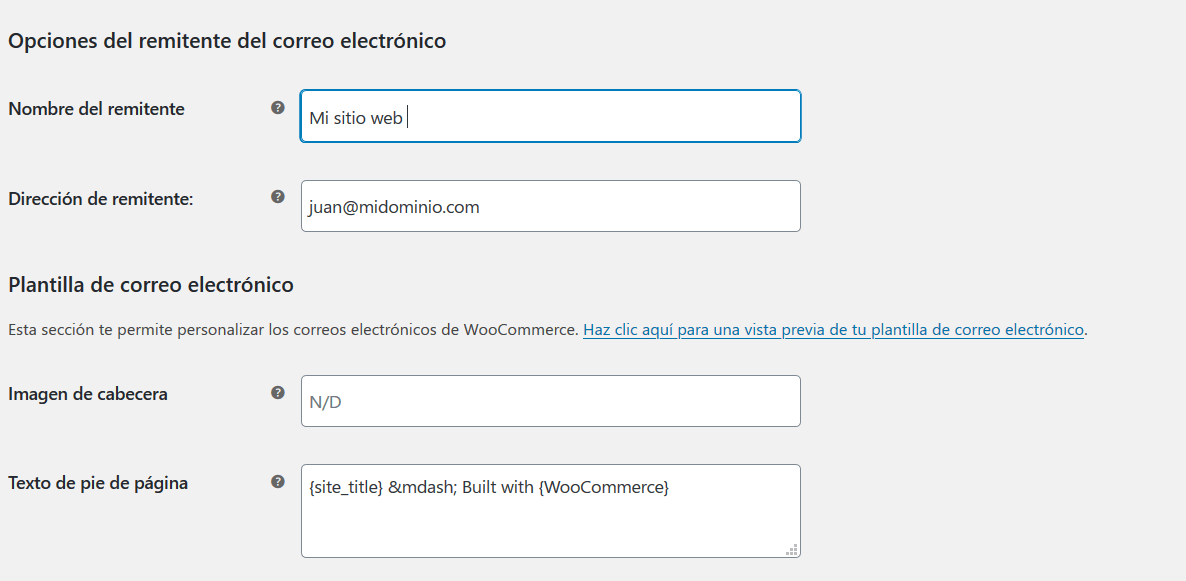Click the Dirección de remitente email field
Viewport: 1186px width, 581px height.
pyautogui.click(x=551, y=206)
